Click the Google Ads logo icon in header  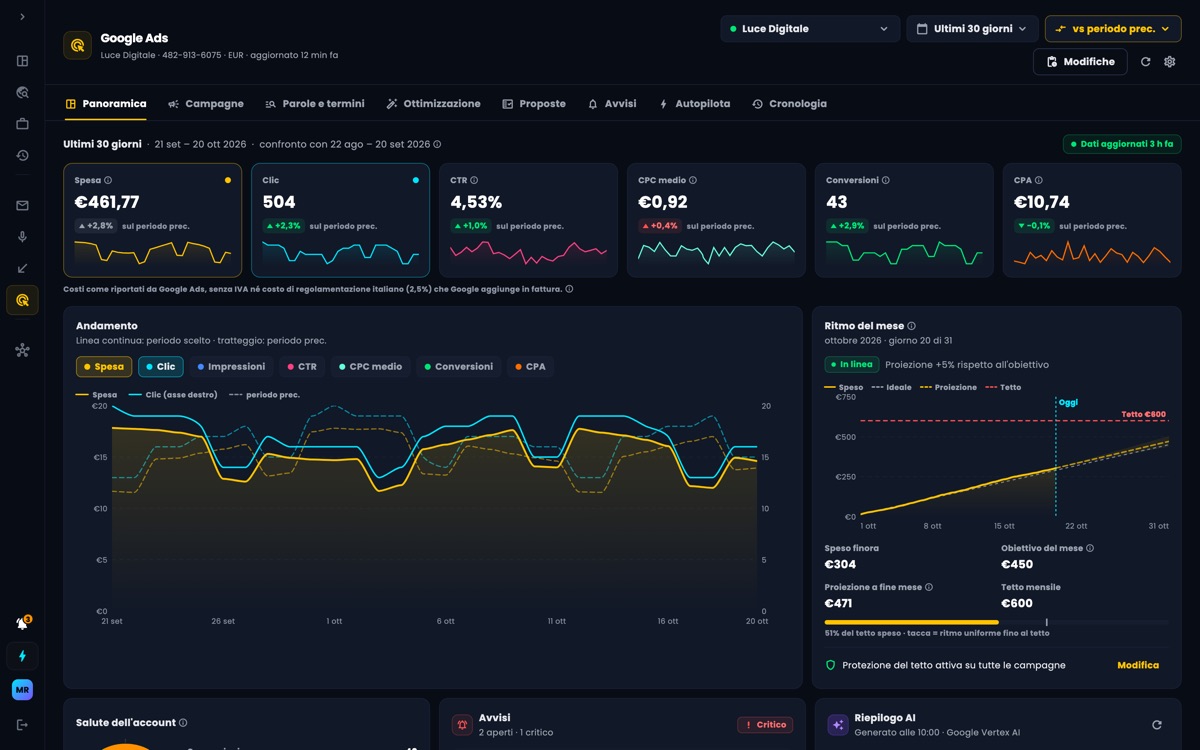[78, 45]
